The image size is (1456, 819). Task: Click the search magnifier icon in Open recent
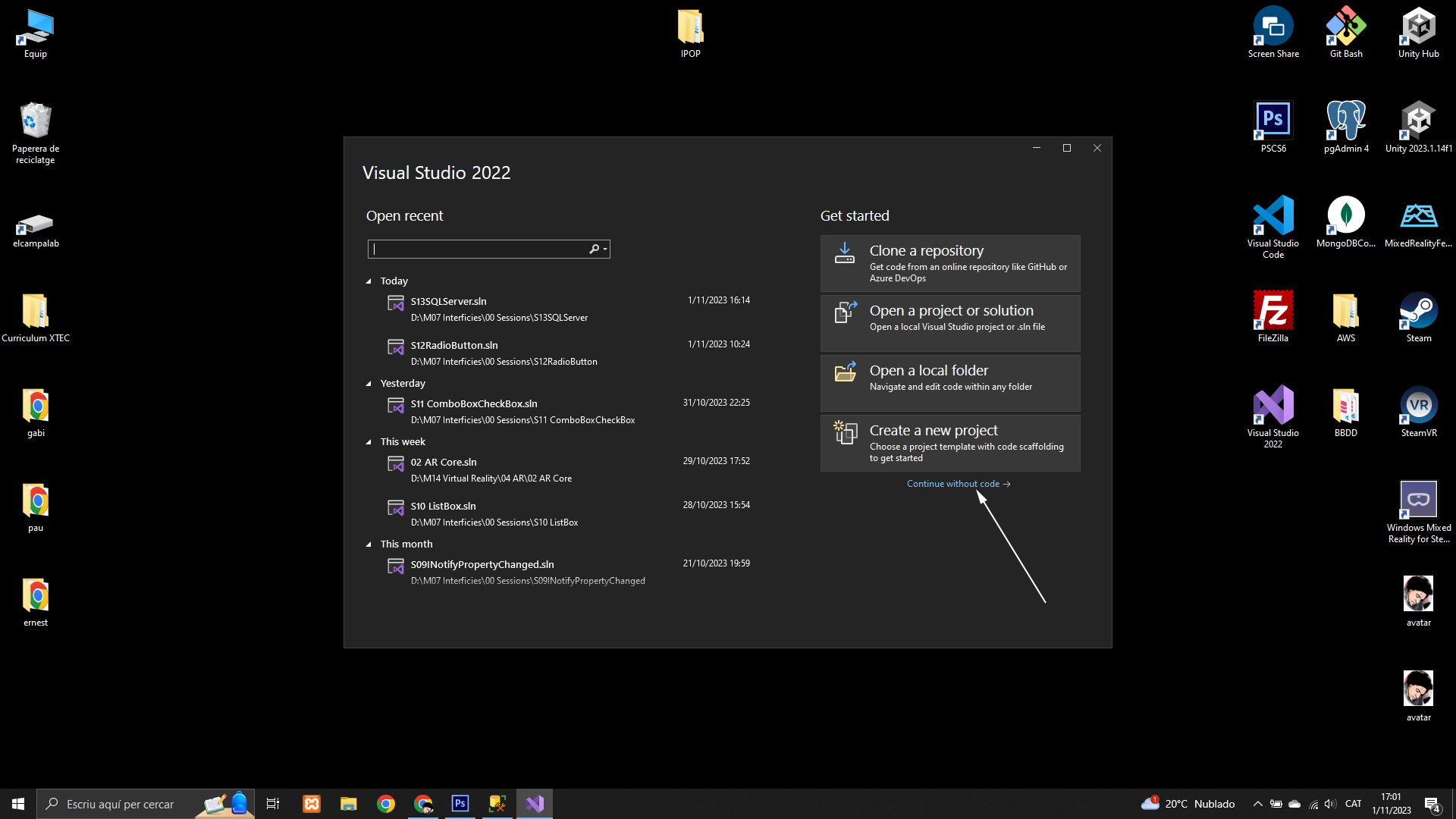594,249
